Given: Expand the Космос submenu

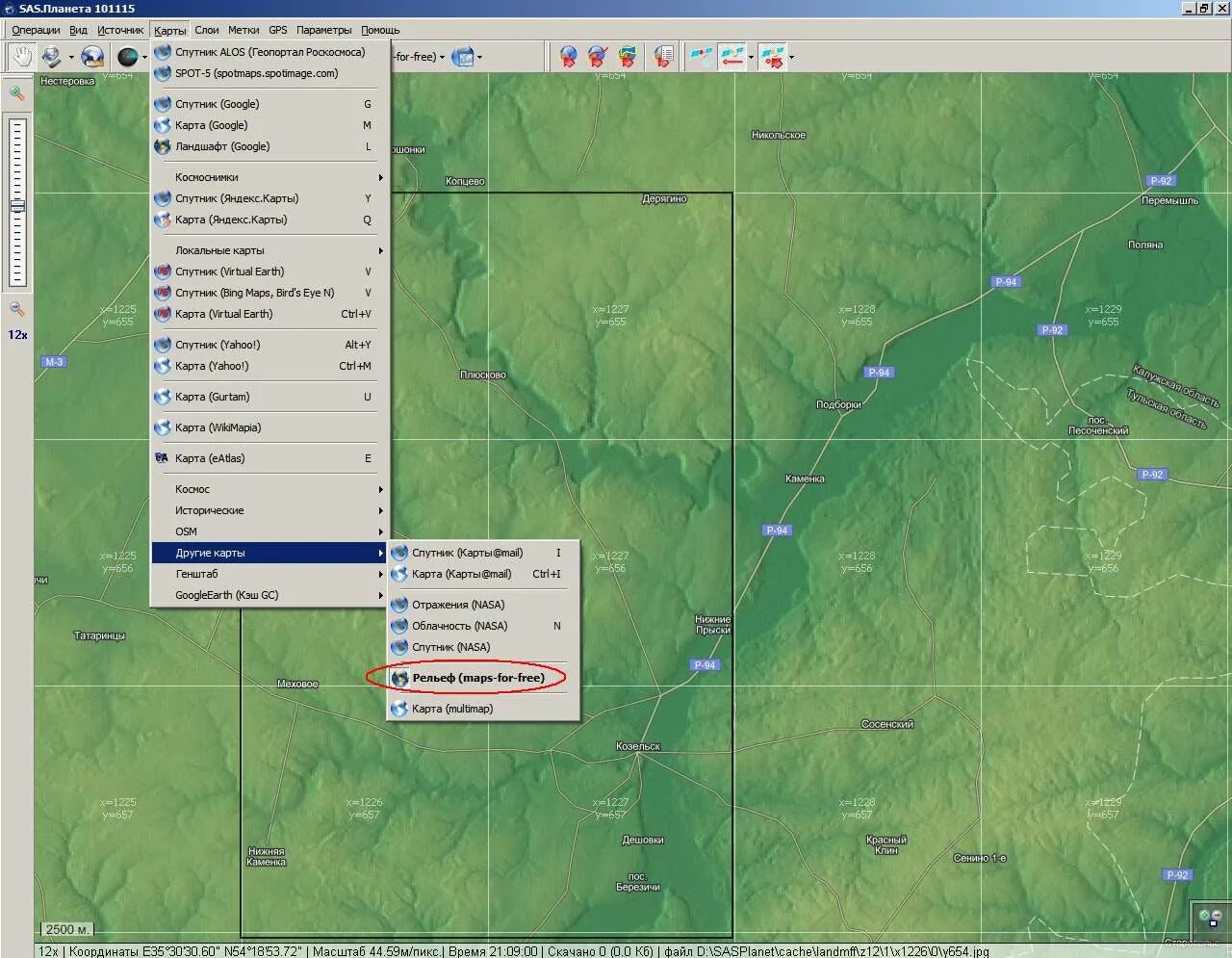Looking at the screenshot, I should tap(269, 489).
